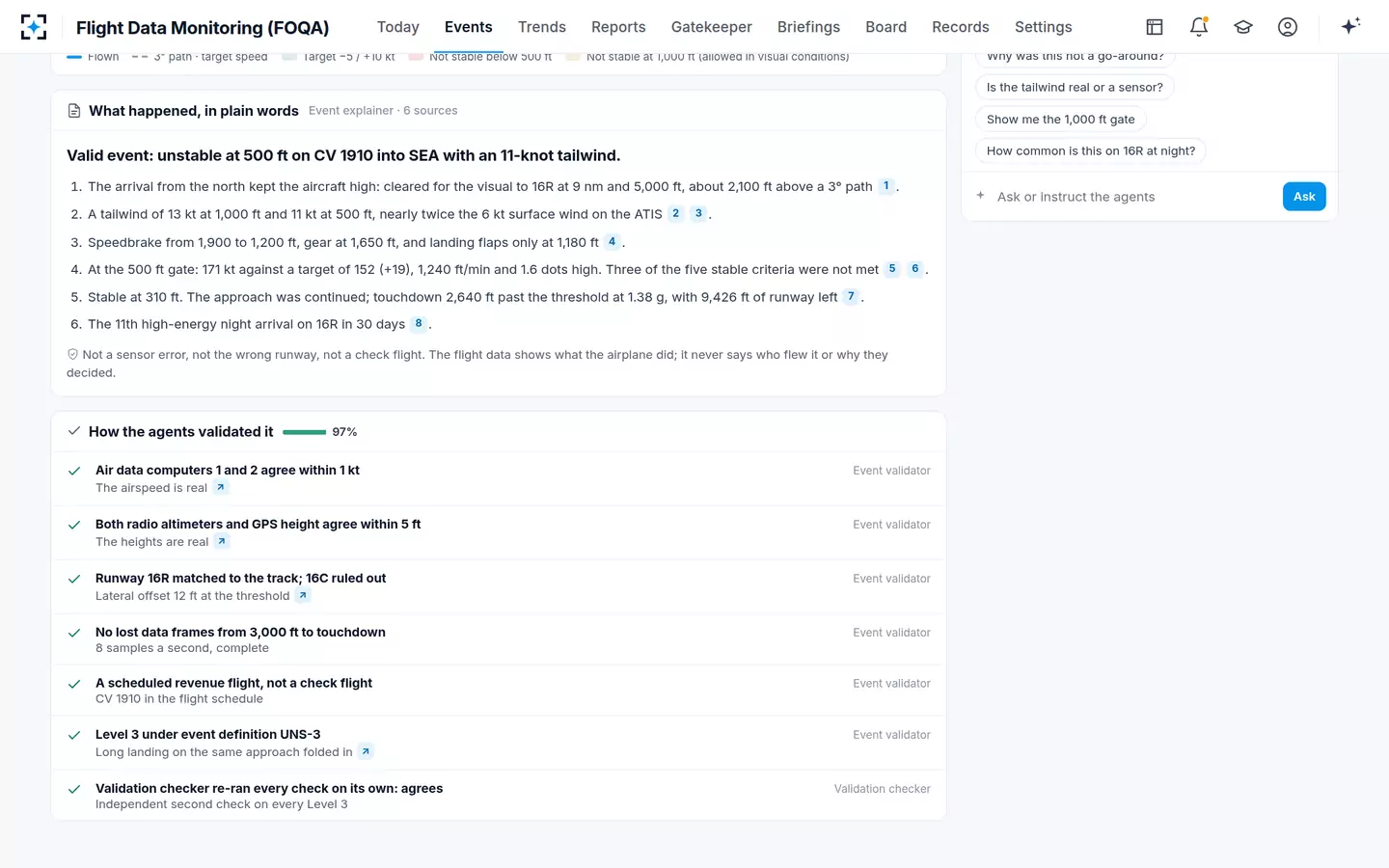Open source citation 2 on the tailwind line

[676, 214]
